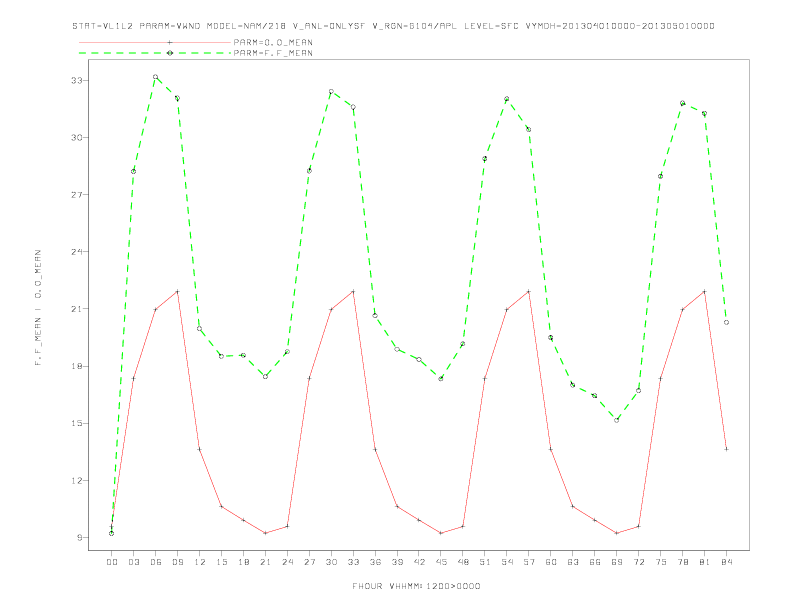
Task: Click the green F_MEAN marker at hour 78
Action: click(x=682, y=103)
